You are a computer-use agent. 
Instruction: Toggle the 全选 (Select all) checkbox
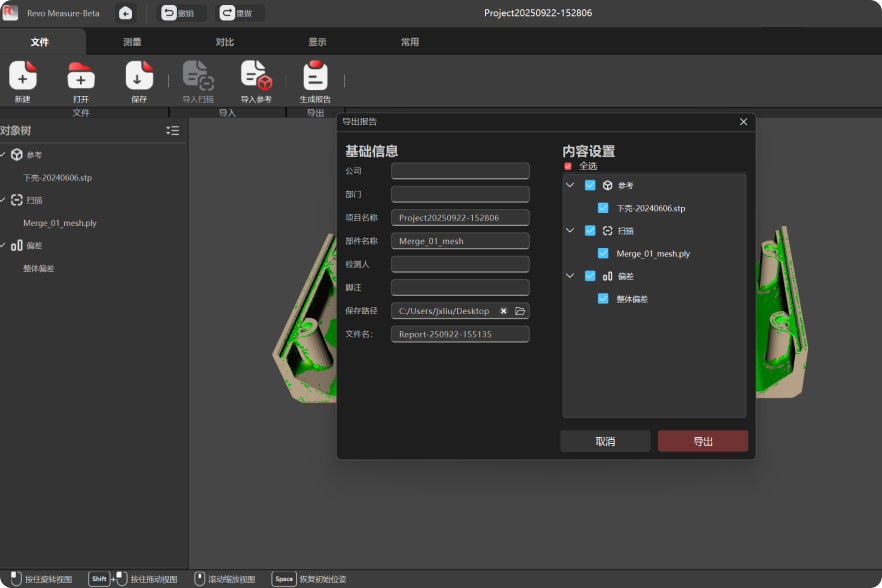pos(568,166)
